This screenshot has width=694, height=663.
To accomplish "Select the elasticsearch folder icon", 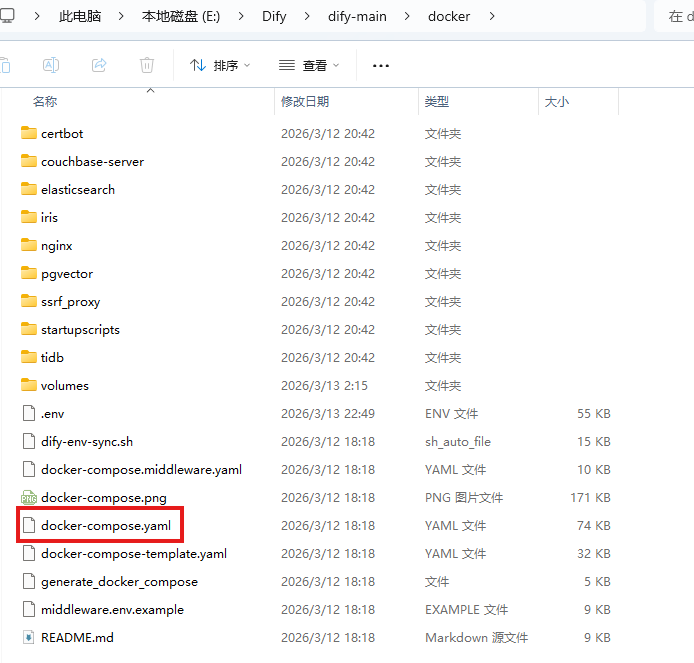I will pos(29,189).
